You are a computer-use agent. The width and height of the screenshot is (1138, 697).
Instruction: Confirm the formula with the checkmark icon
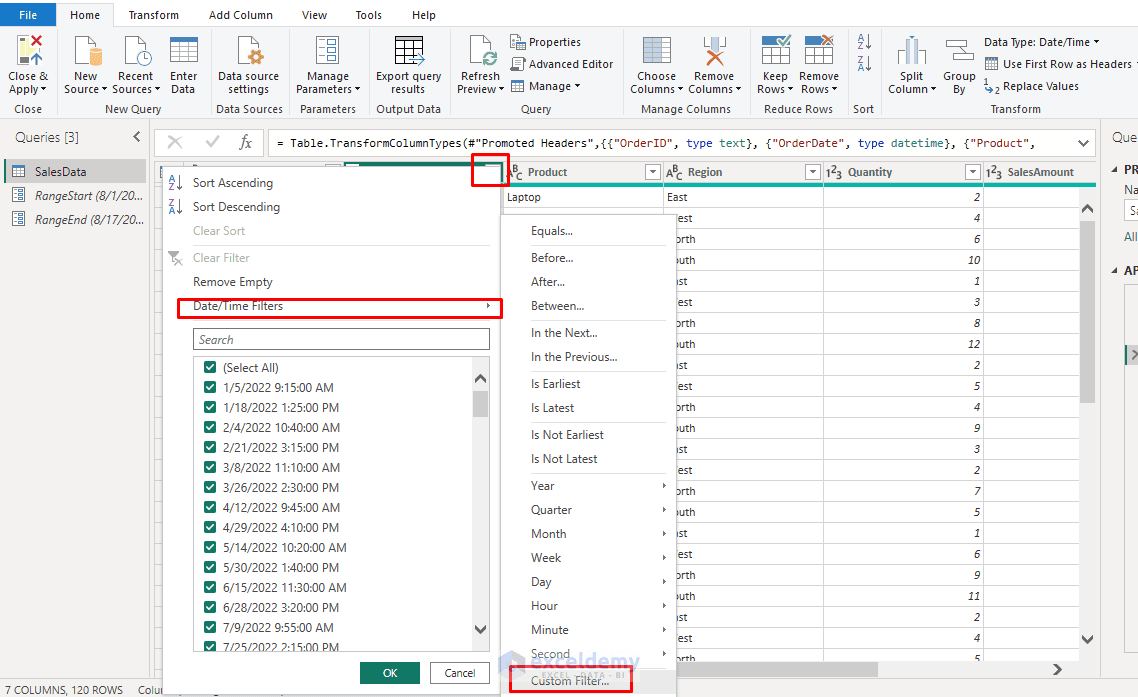click(213, 142)
